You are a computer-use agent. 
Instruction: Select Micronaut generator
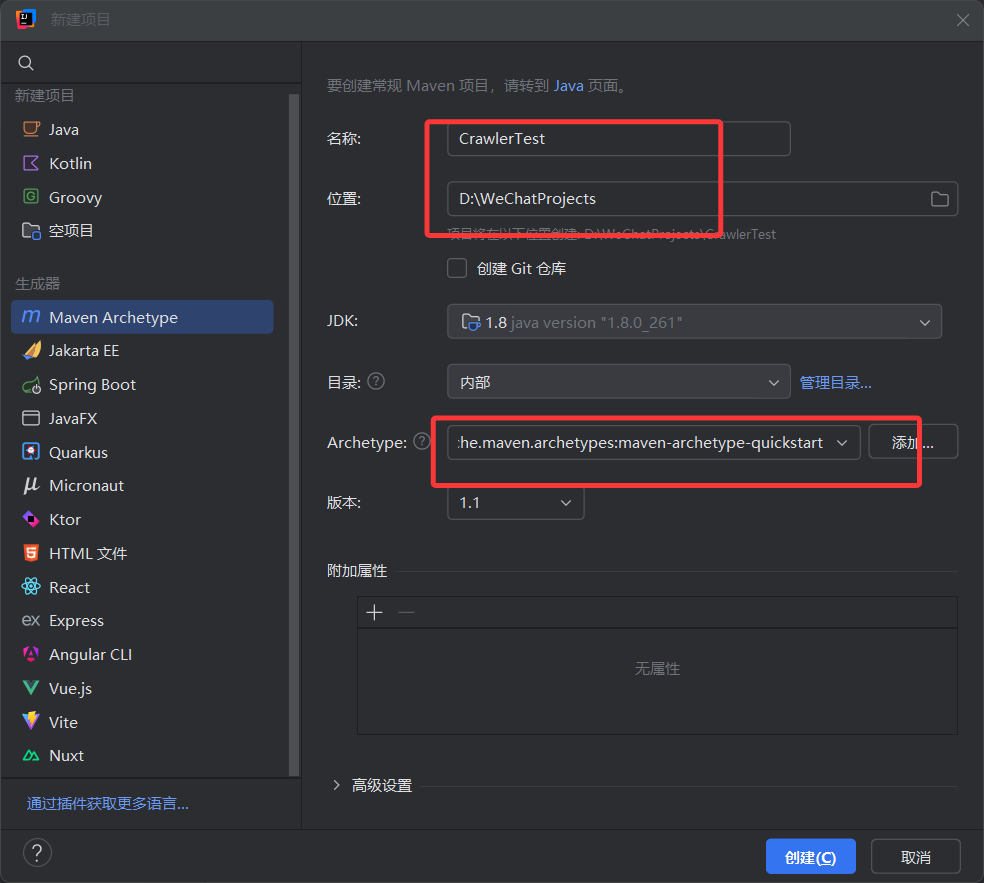tap(142, 486)
